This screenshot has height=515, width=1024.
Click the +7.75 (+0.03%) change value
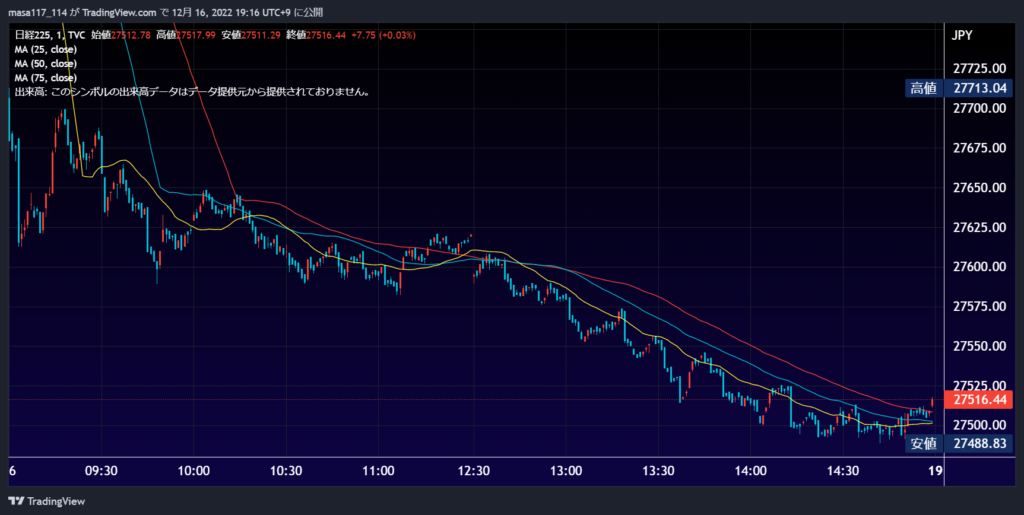[x=383, y=35]
